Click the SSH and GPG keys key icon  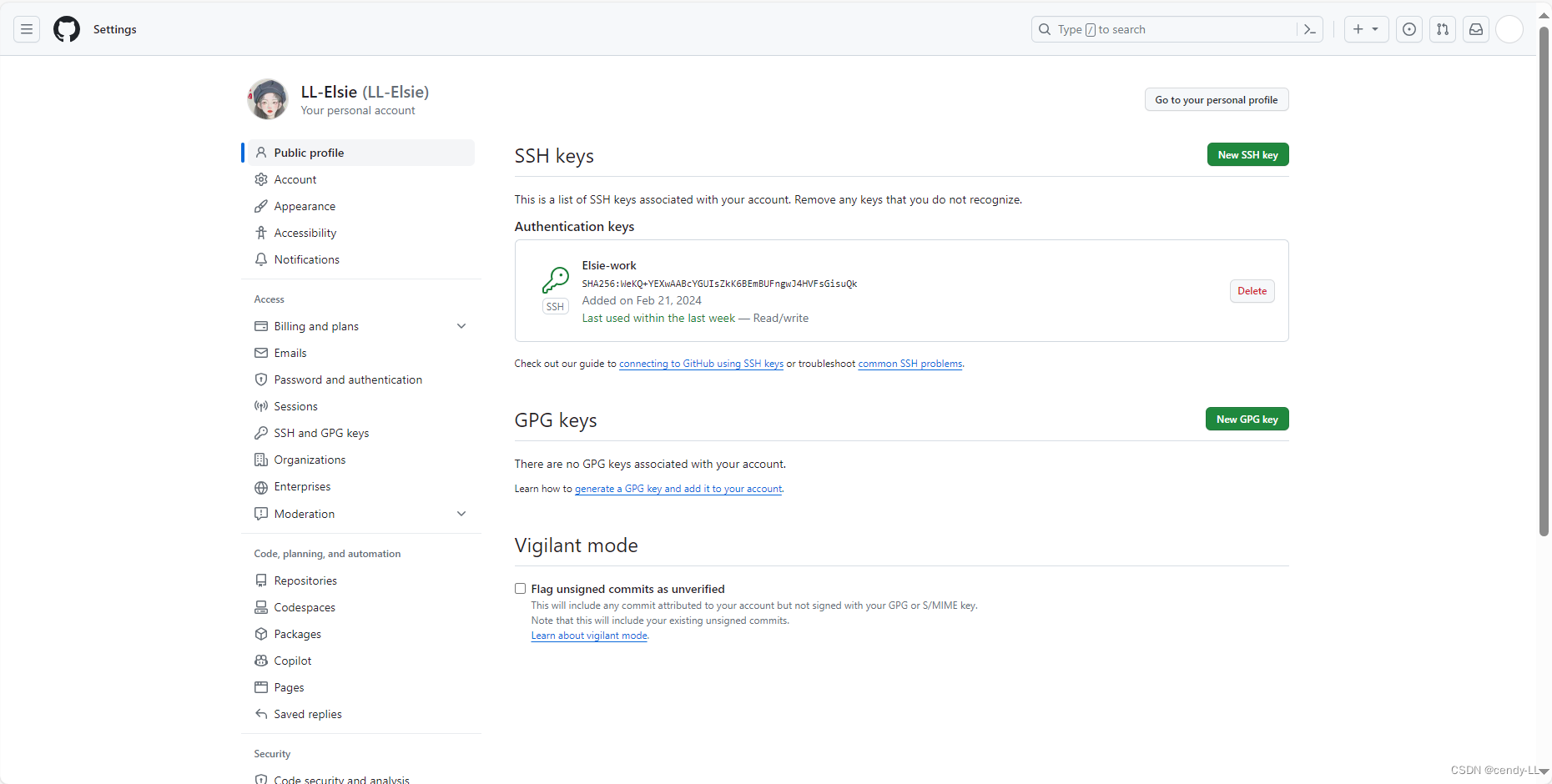[261, 433]
